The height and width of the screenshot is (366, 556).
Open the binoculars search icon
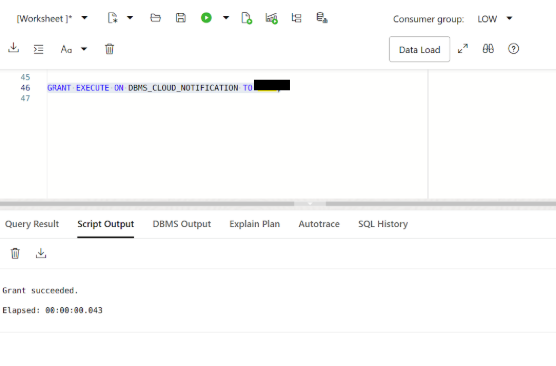[x=488, y=49]
